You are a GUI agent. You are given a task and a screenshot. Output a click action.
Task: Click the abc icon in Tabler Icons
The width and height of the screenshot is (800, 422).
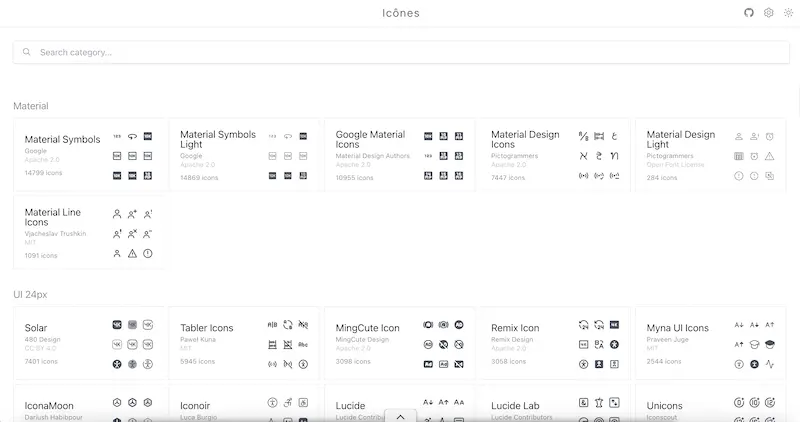coord(303,344)
